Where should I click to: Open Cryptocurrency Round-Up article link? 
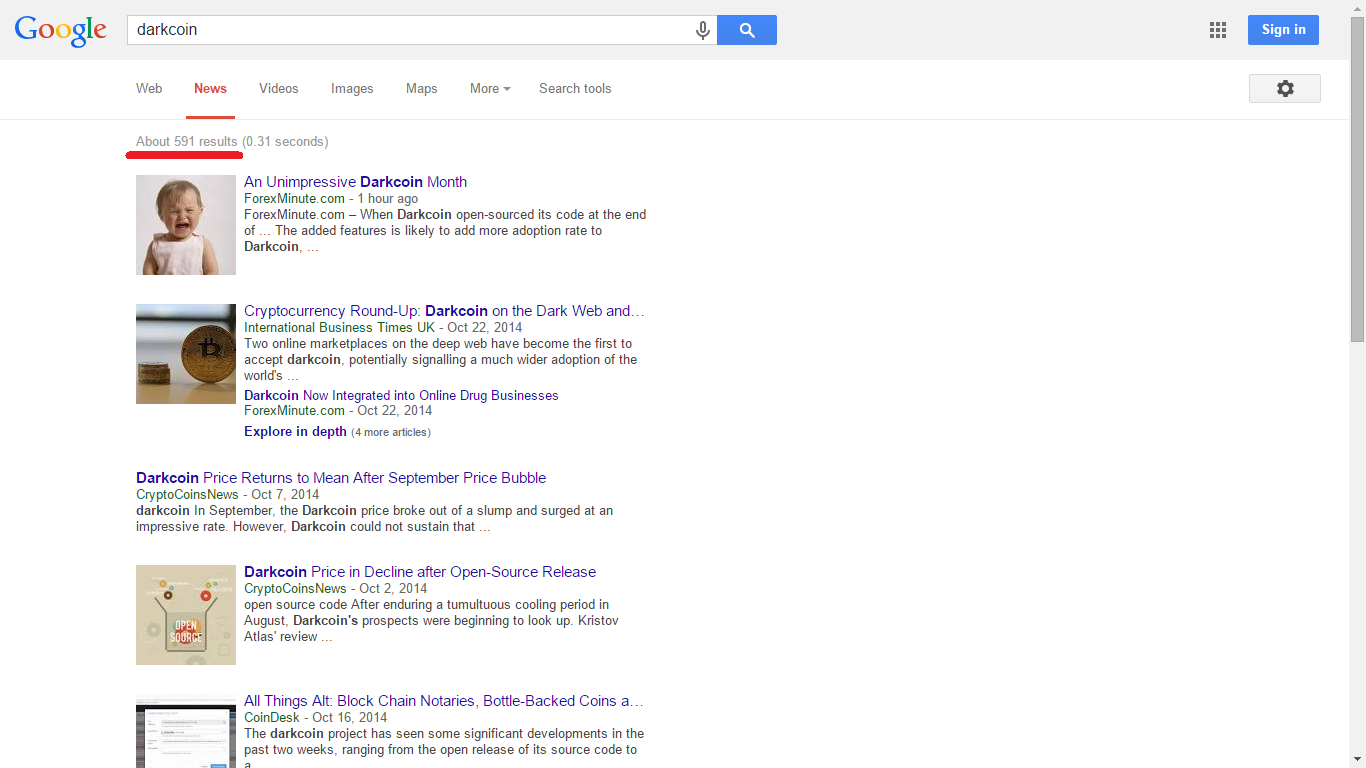pos(444,311)
